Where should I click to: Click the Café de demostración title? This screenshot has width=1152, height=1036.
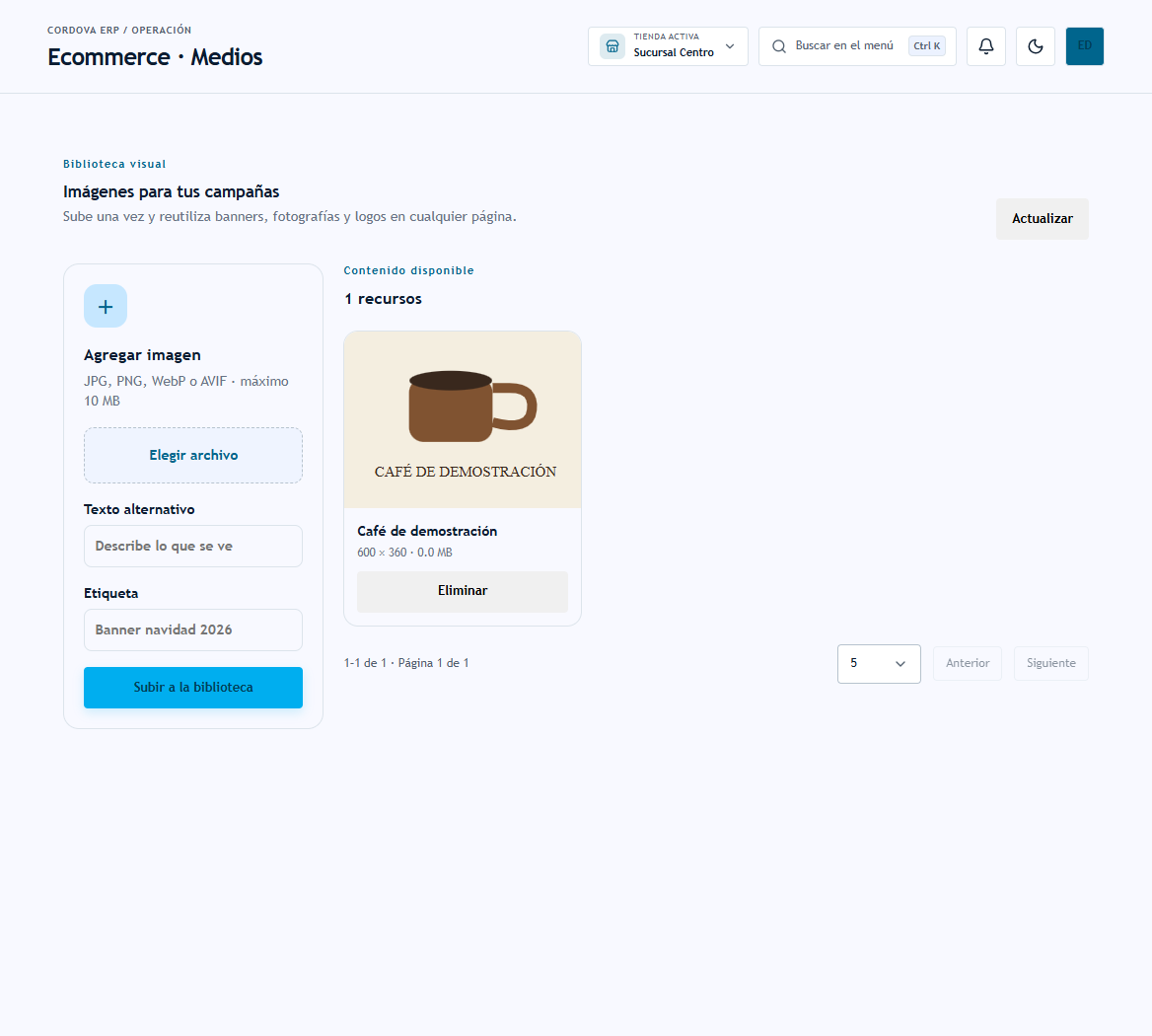pos(427,531)
